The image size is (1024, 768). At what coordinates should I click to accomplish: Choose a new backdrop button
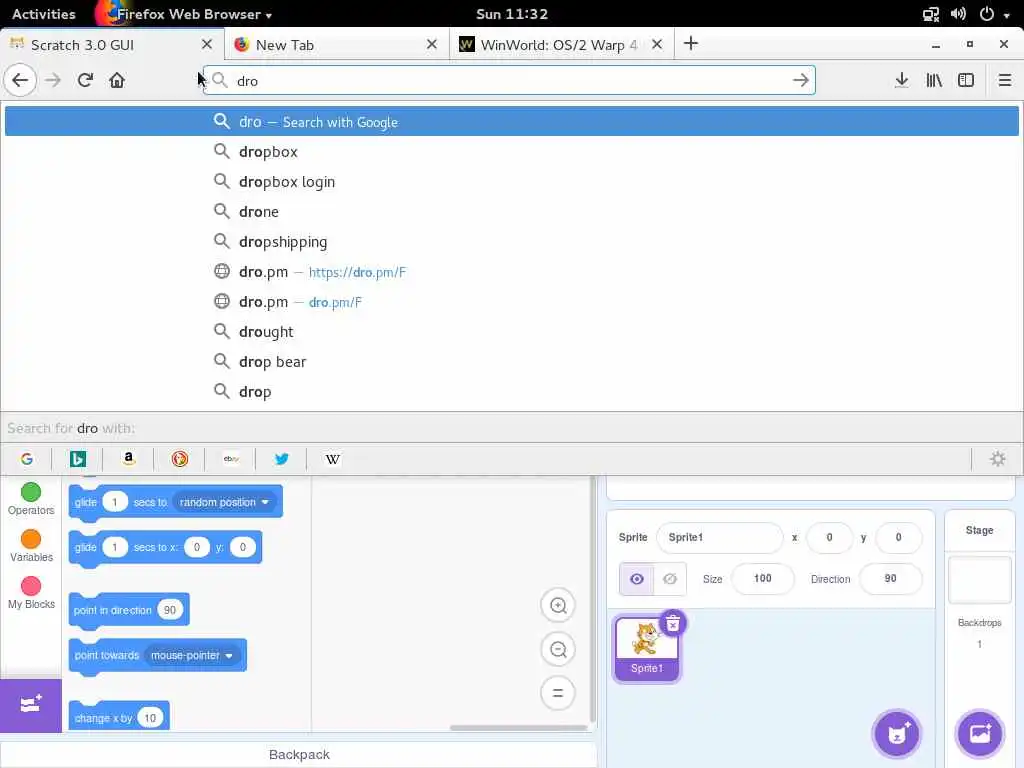pos(980,733)
